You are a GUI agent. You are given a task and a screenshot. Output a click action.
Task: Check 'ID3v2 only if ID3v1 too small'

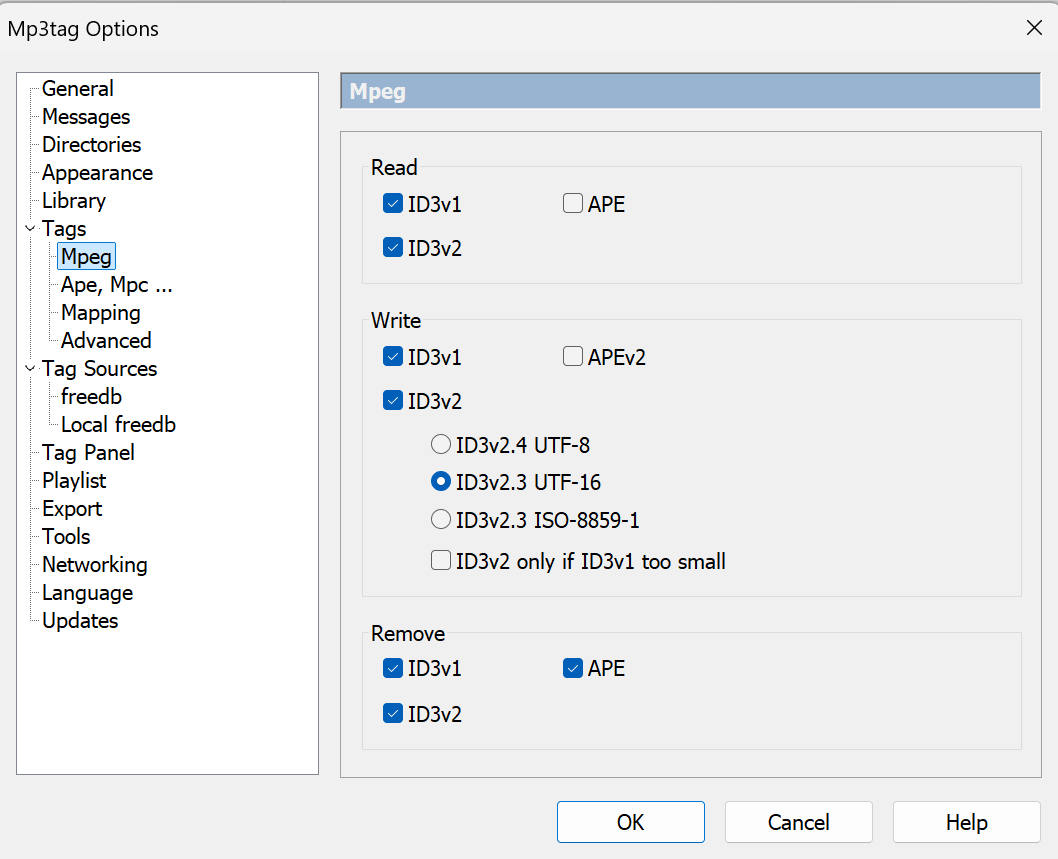(x=440, y=561)
